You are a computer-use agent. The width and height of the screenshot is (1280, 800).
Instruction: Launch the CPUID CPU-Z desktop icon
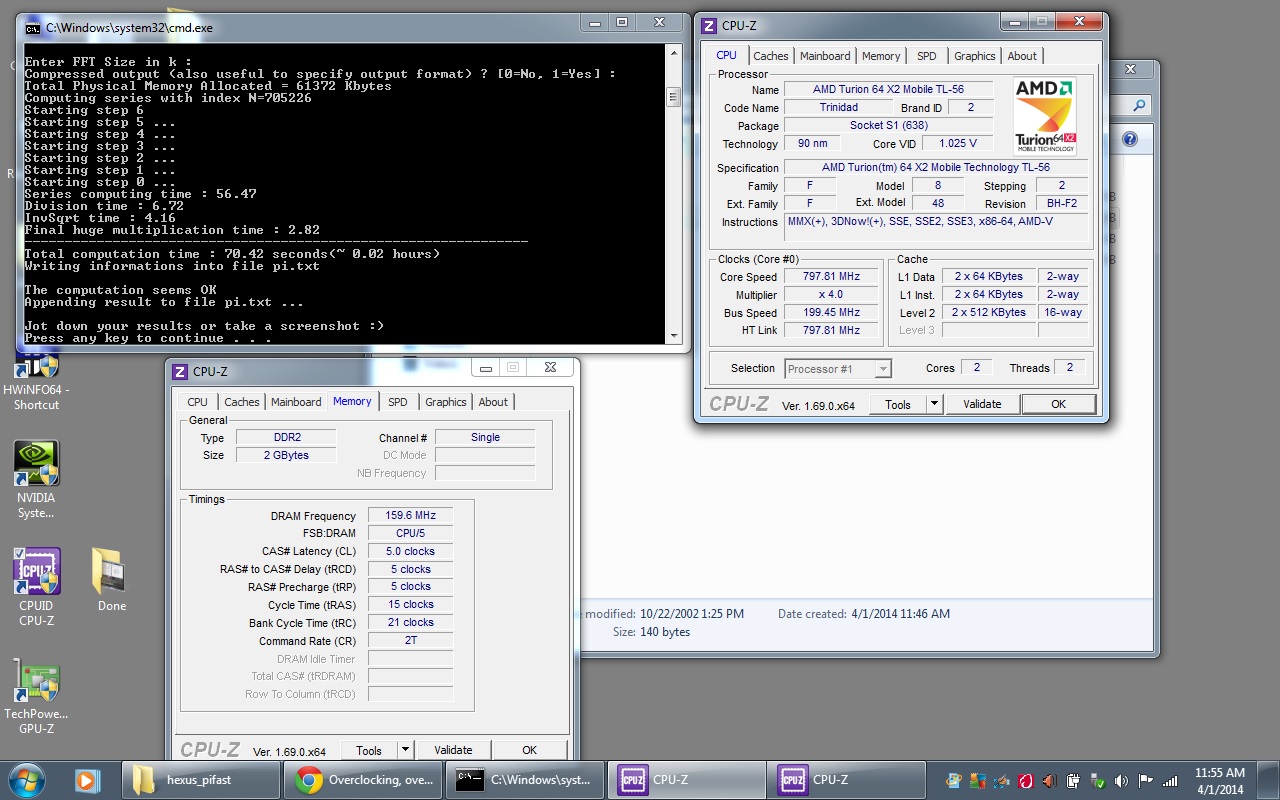click(x=36, y=588)
